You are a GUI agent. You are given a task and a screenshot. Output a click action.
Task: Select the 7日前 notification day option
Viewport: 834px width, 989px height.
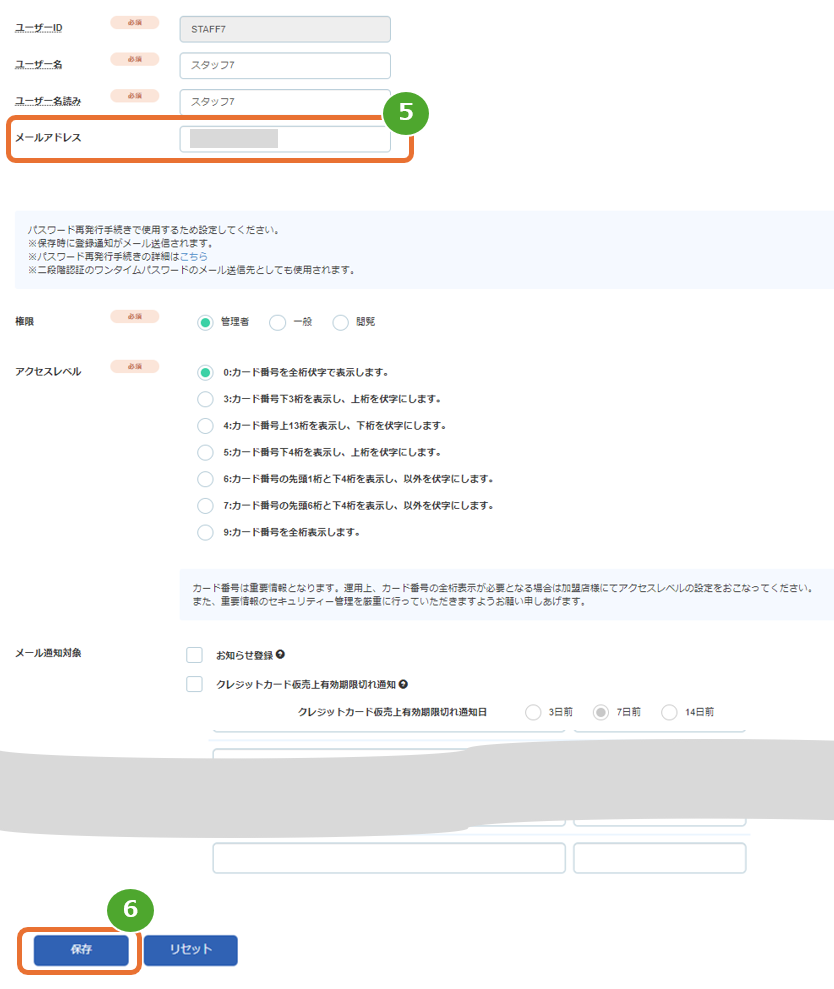[601, 712]
